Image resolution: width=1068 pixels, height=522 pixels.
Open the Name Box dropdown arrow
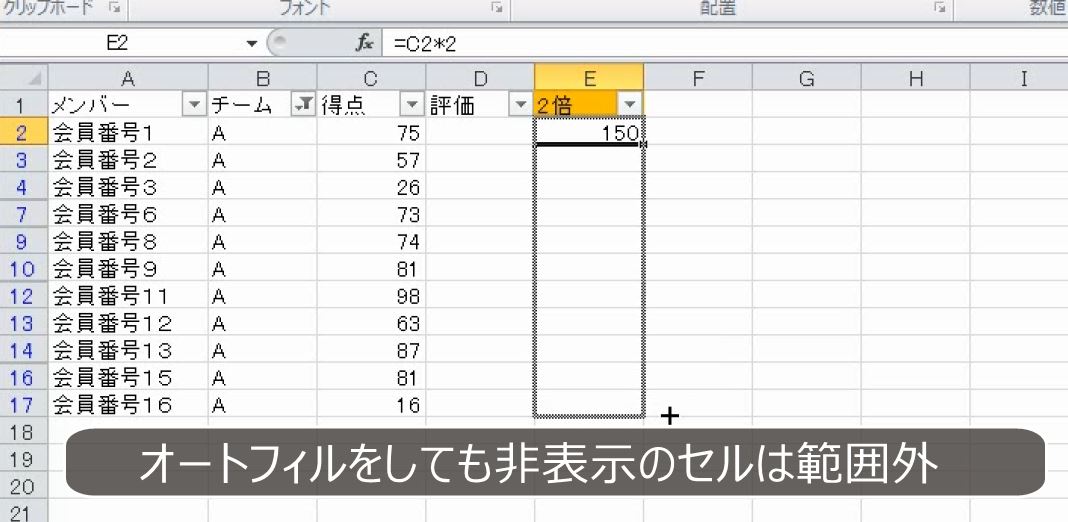252,44
